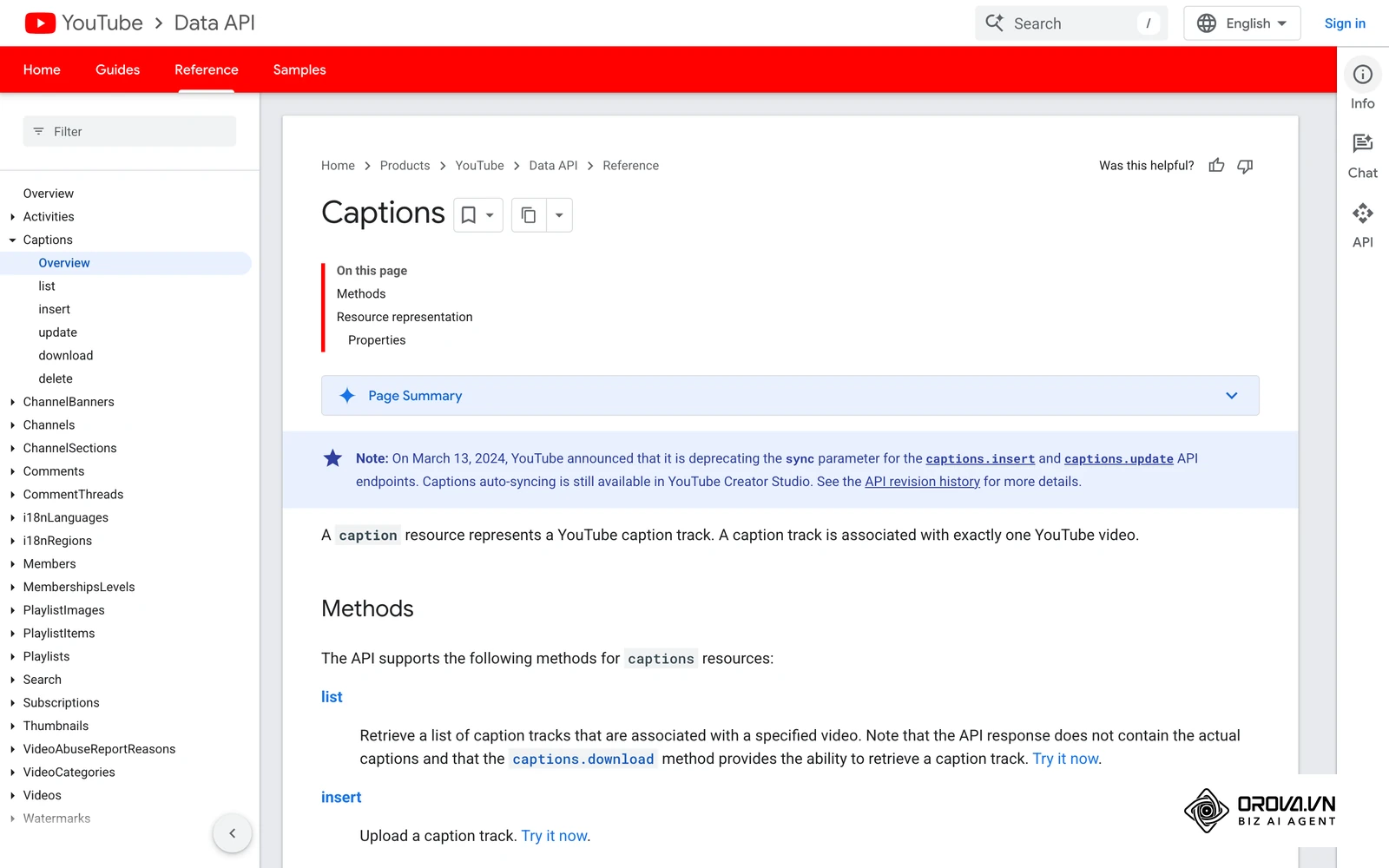Open captions.download code link
1389x868 pixels.
(583, 759)
